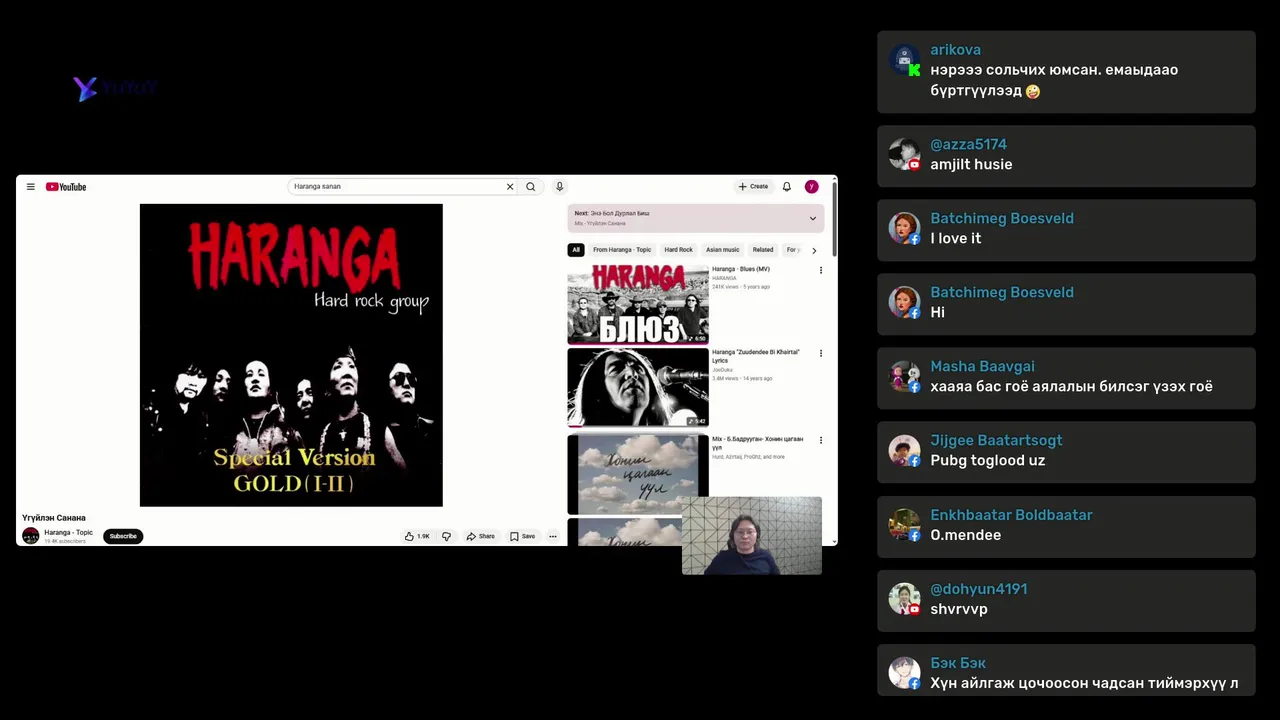Click the Enkhbaatar Boldbaatar commenter avatar
Viewport: 1280px width, 720px height.
pyautogui.click(x=904, y=525)
